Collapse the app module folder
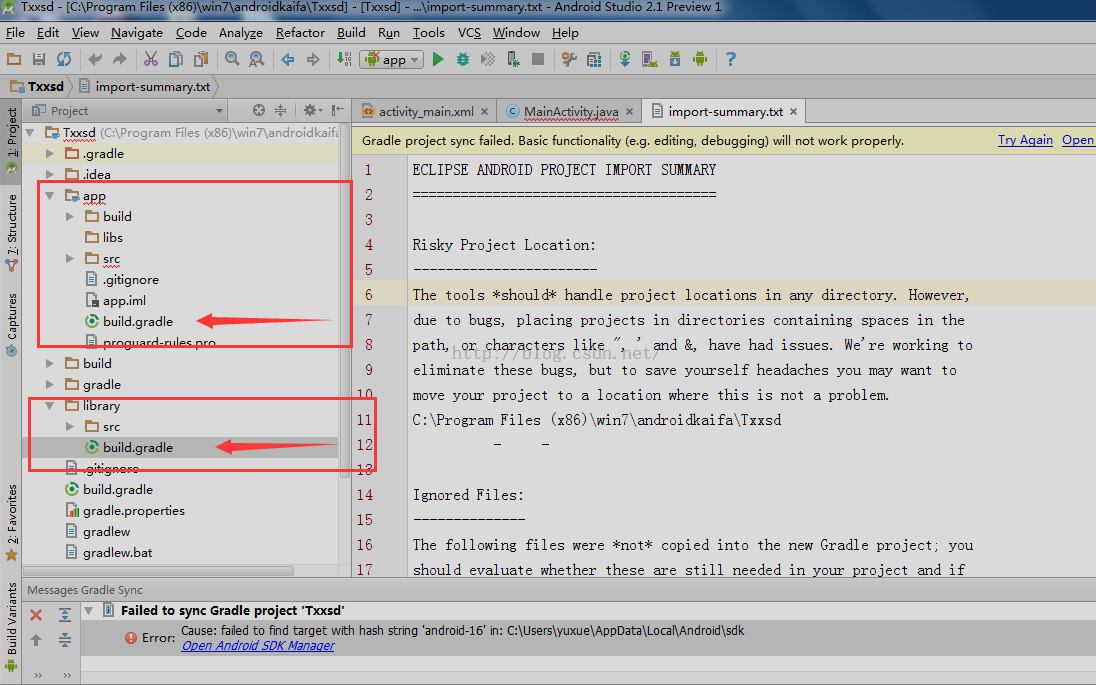The image size is (1096, 685). click(50, 196)
